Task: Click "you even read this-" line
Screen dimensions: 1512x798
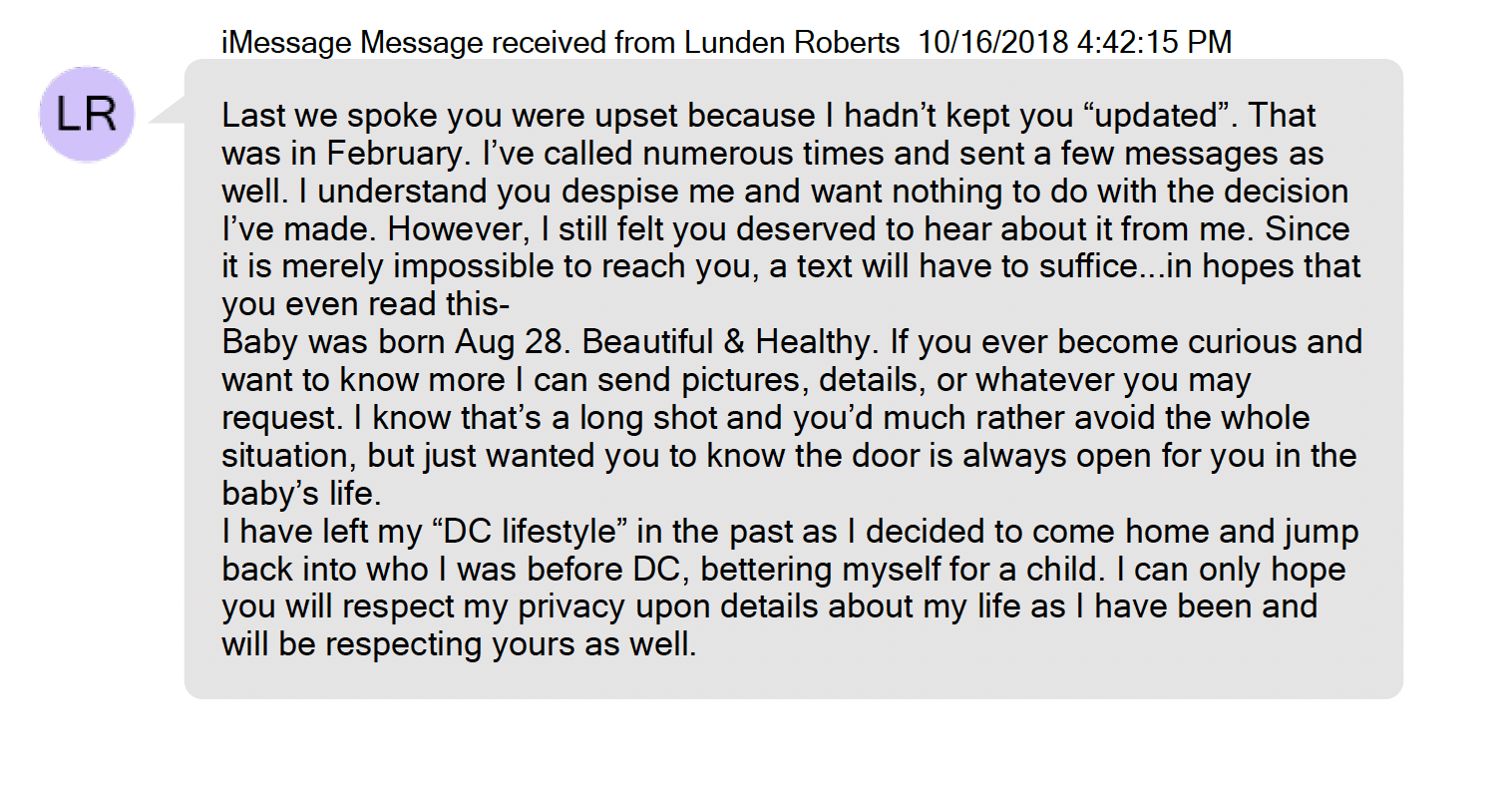Action: click(x=366, y=304)
